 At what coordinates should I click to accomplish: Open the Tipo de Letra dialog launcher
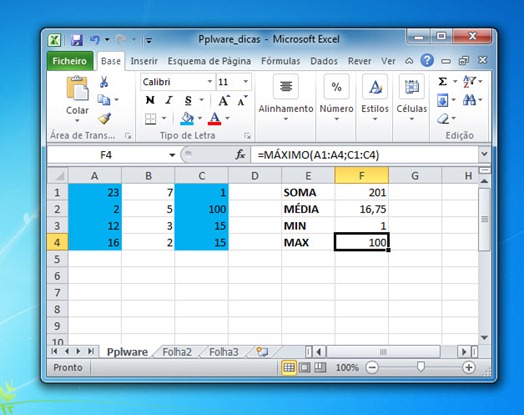247,136
